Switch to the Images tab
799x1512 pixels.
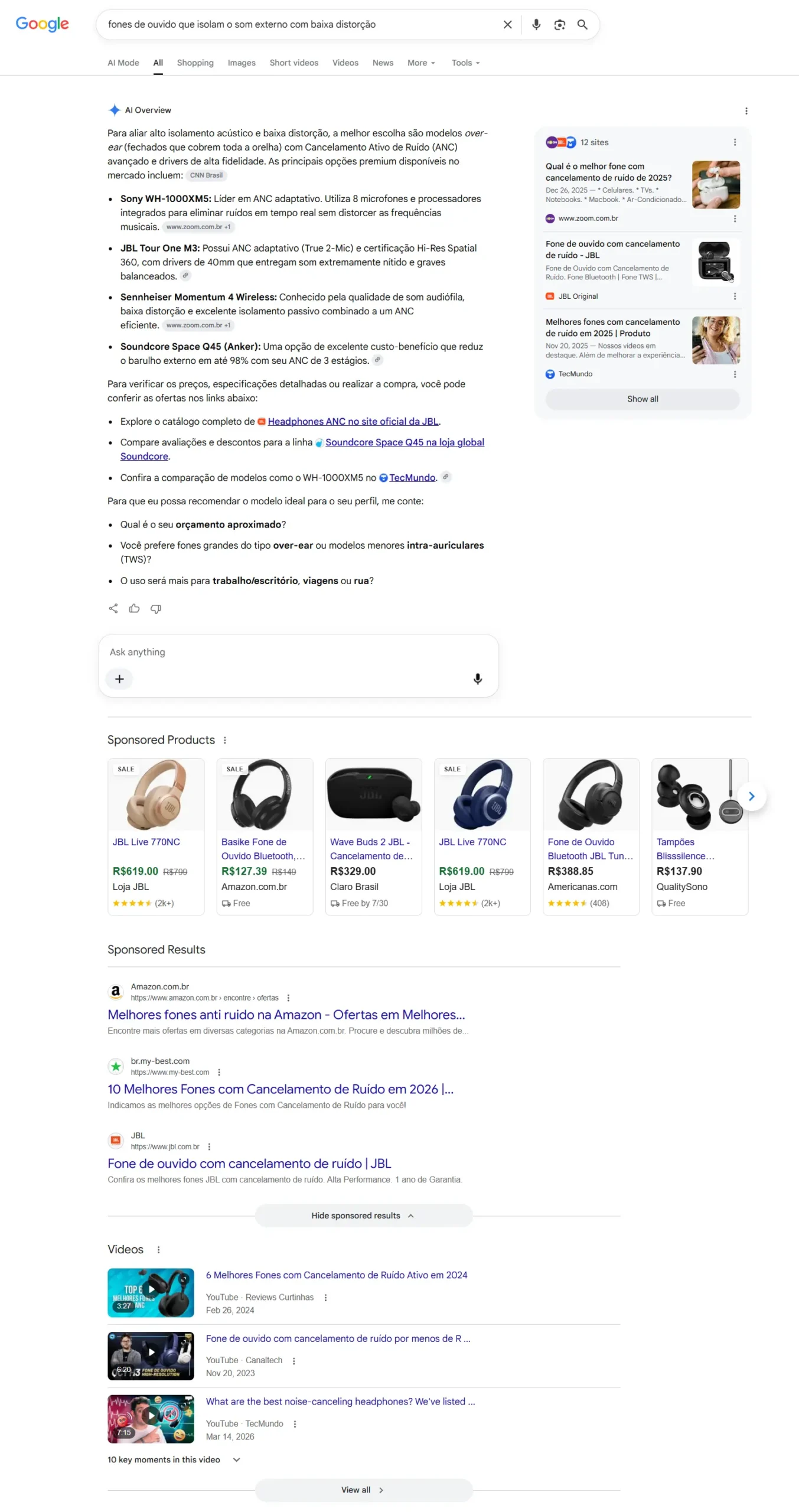242,63
